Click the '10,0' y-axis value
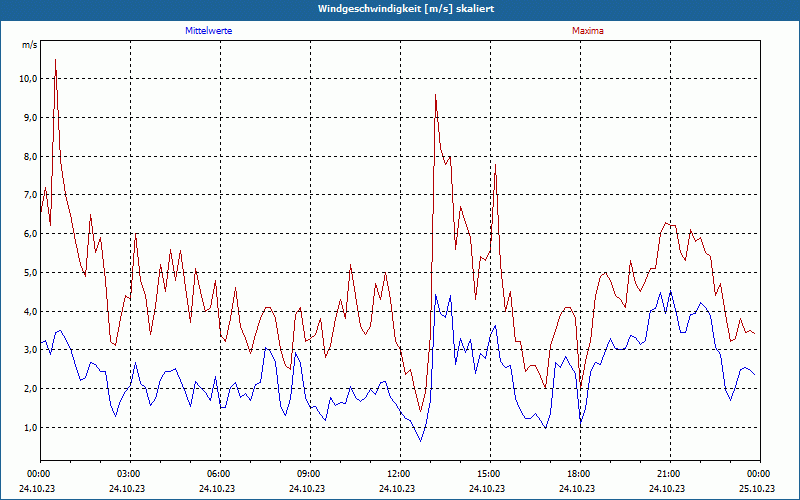Image resolution: width=800 pixels, height=500 pixels. click(x=29, y=79)
